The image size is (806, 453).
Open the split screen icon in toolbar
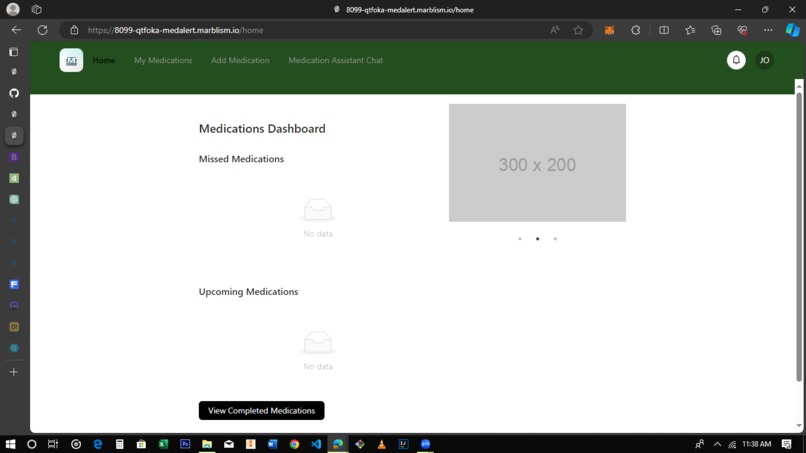tap(664, 30)
